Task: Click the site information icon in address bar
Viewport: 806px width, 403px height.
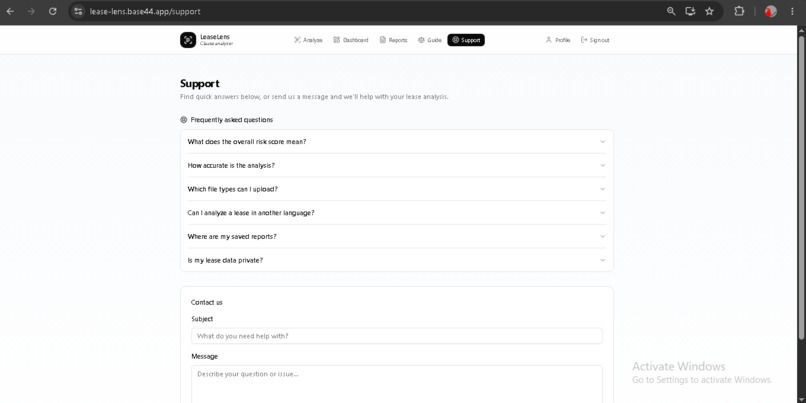Action: (78, 11)
